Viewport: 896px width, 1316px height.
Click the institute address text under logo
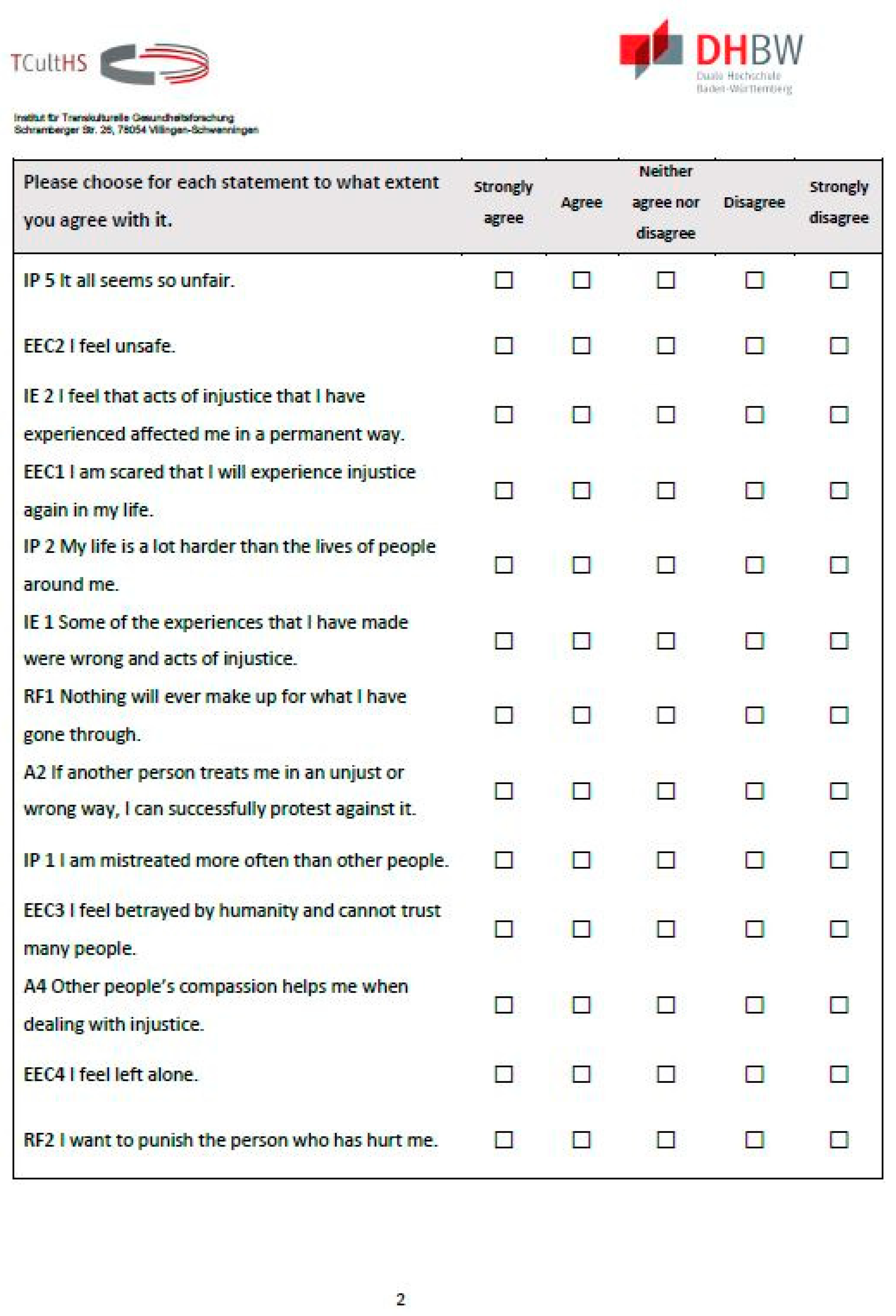coord(136,123)
